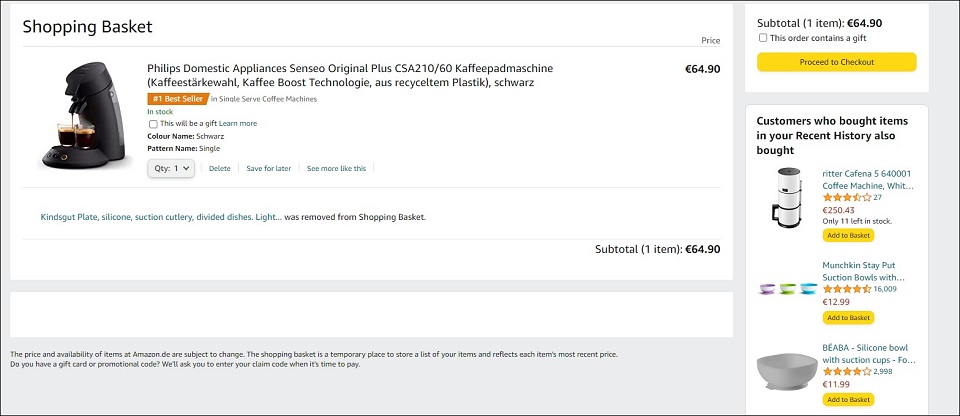
Task: Add ritter Cafena 5 to basket
Action: coord(849,235)
